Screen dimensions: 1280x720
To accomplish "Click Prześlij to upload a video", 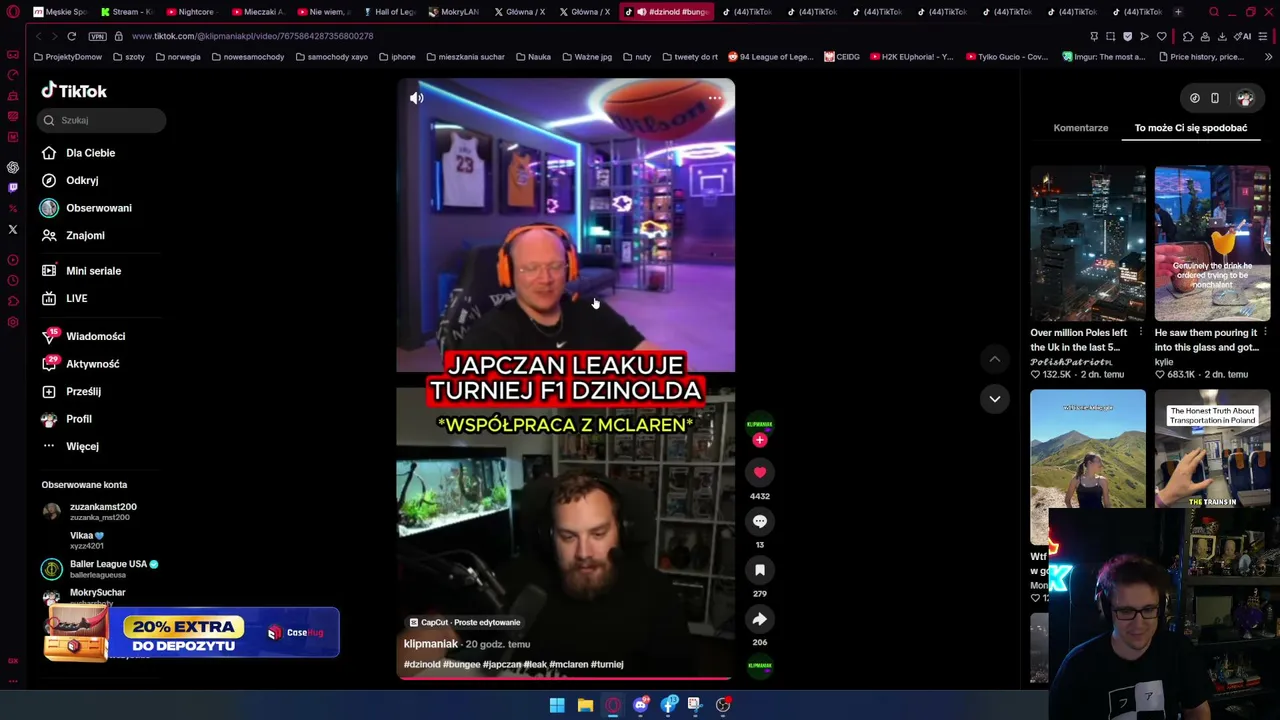I will point(71,391).
